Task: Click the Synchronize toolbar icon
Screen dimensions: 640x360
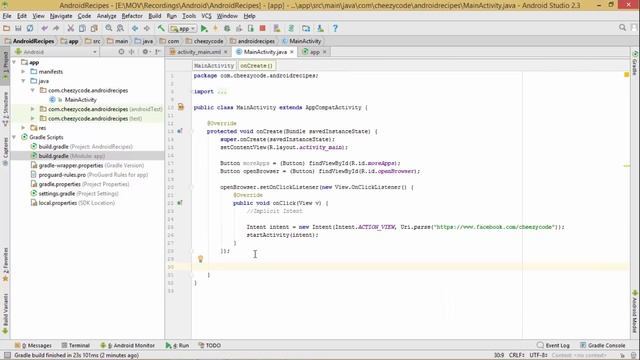Action: tap(30, 29)
